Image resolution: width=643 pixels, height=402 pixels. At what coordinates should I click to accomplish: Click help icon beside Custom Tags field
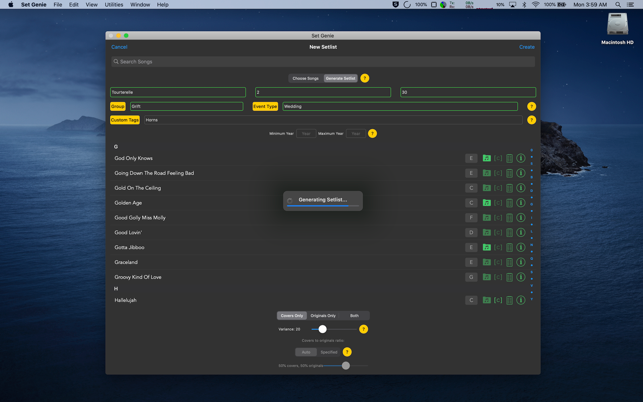531,120
